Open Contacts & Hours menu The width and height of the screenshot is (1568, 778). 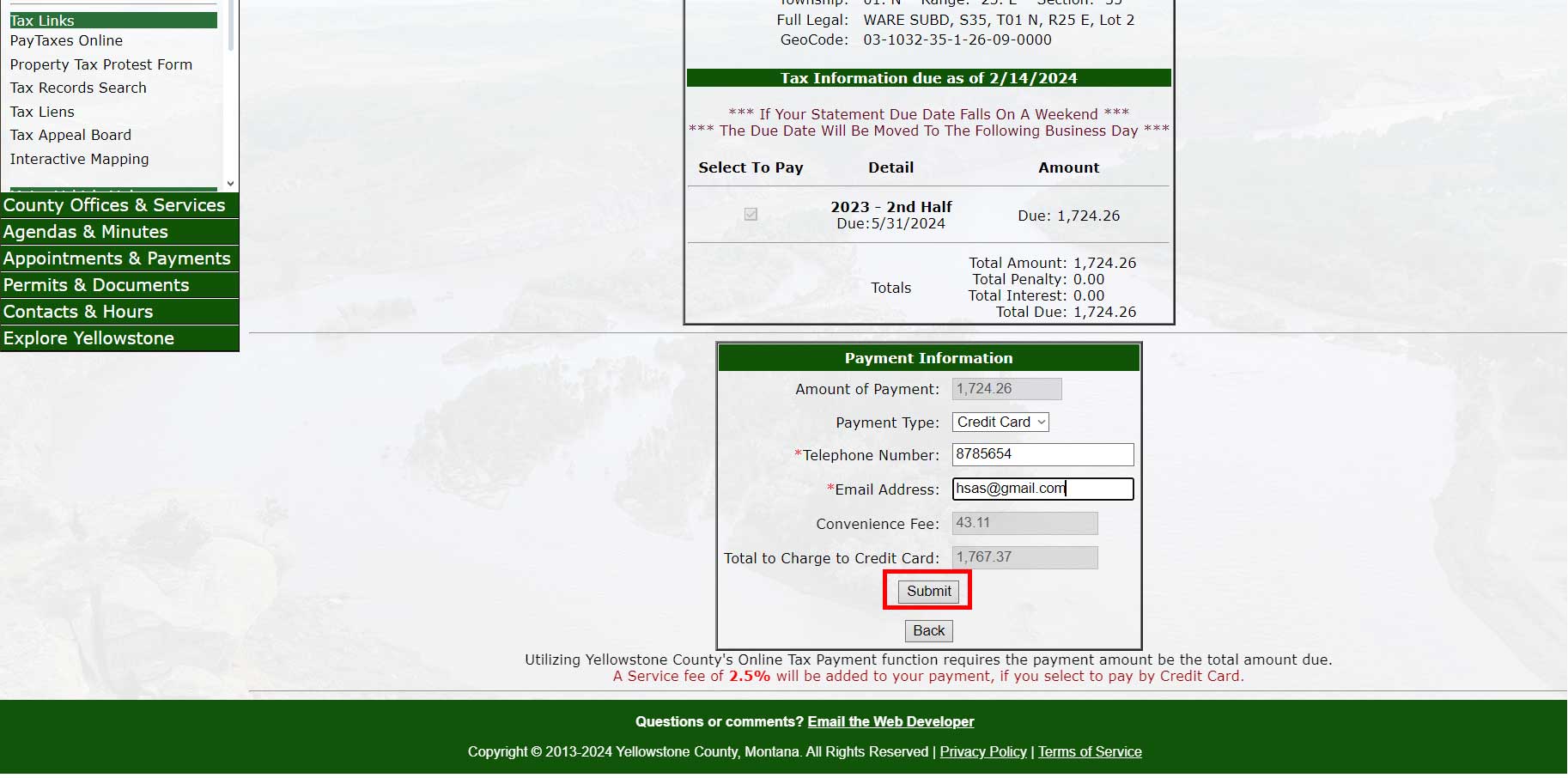coord(78,312)
